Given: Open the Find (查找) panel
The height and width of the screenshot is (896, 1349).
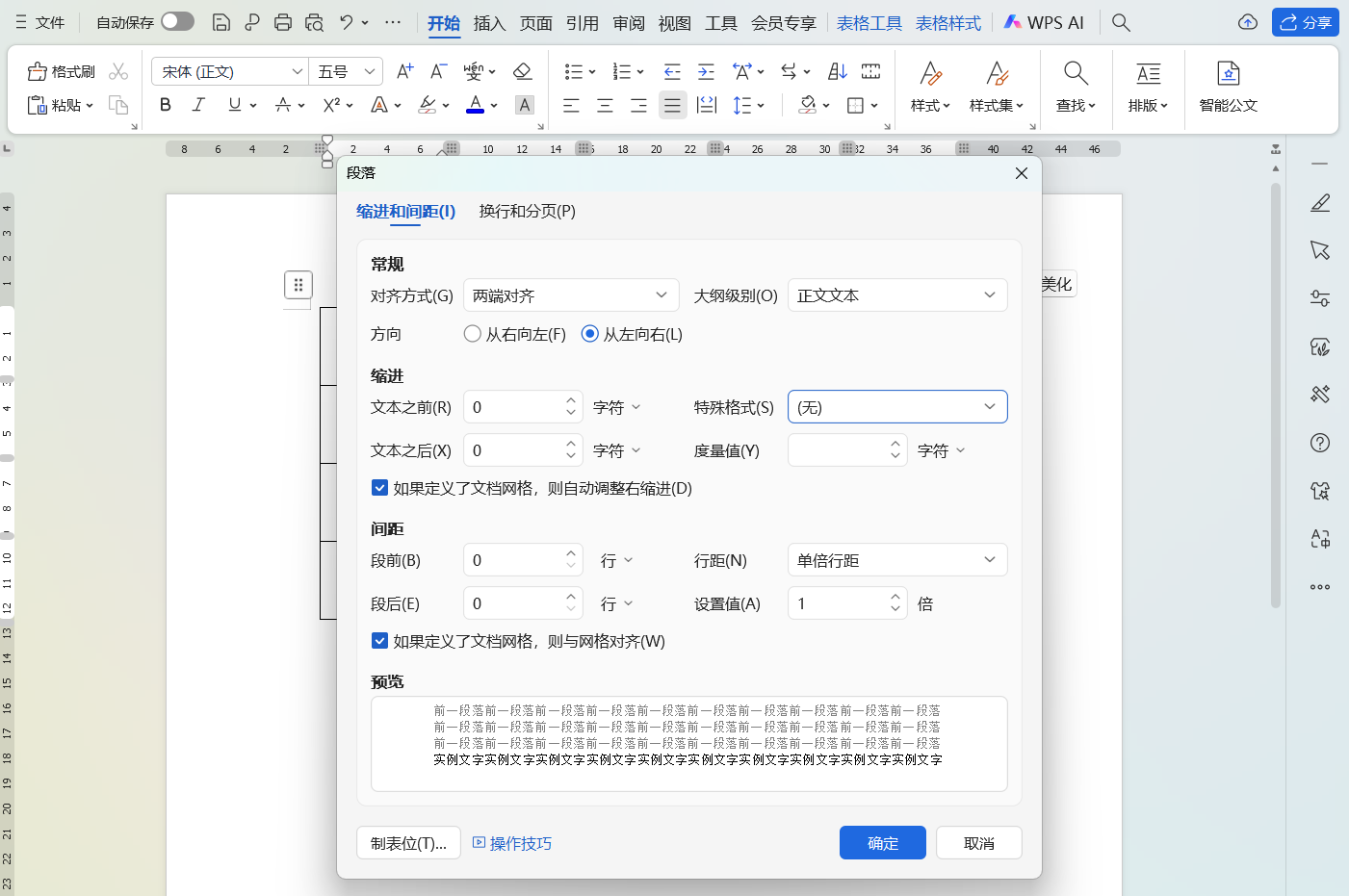Looking at the screenshot, I should (1076, 87).
